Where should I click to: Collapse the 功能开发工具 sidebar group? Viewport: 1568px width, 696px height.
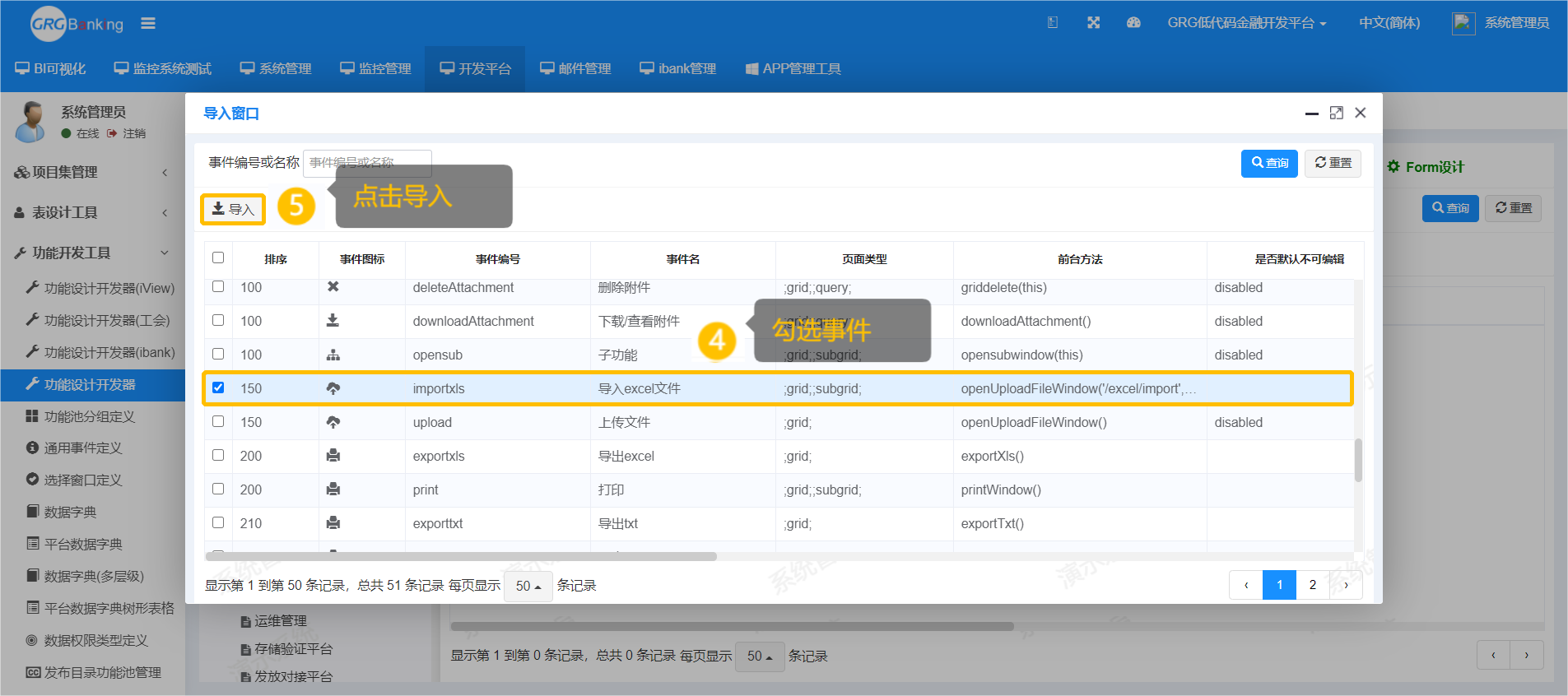(x=92, y=253)
